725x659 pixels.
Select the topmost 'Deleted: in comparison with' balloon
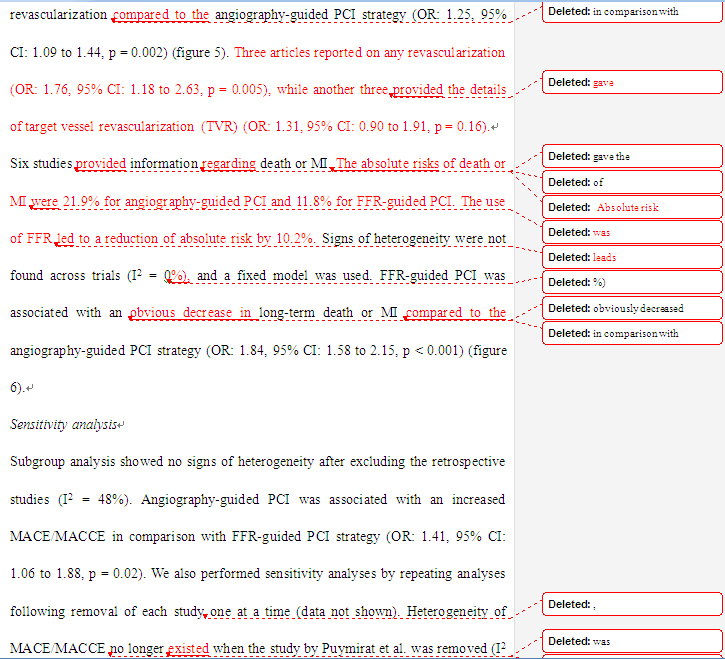(631, 12)
